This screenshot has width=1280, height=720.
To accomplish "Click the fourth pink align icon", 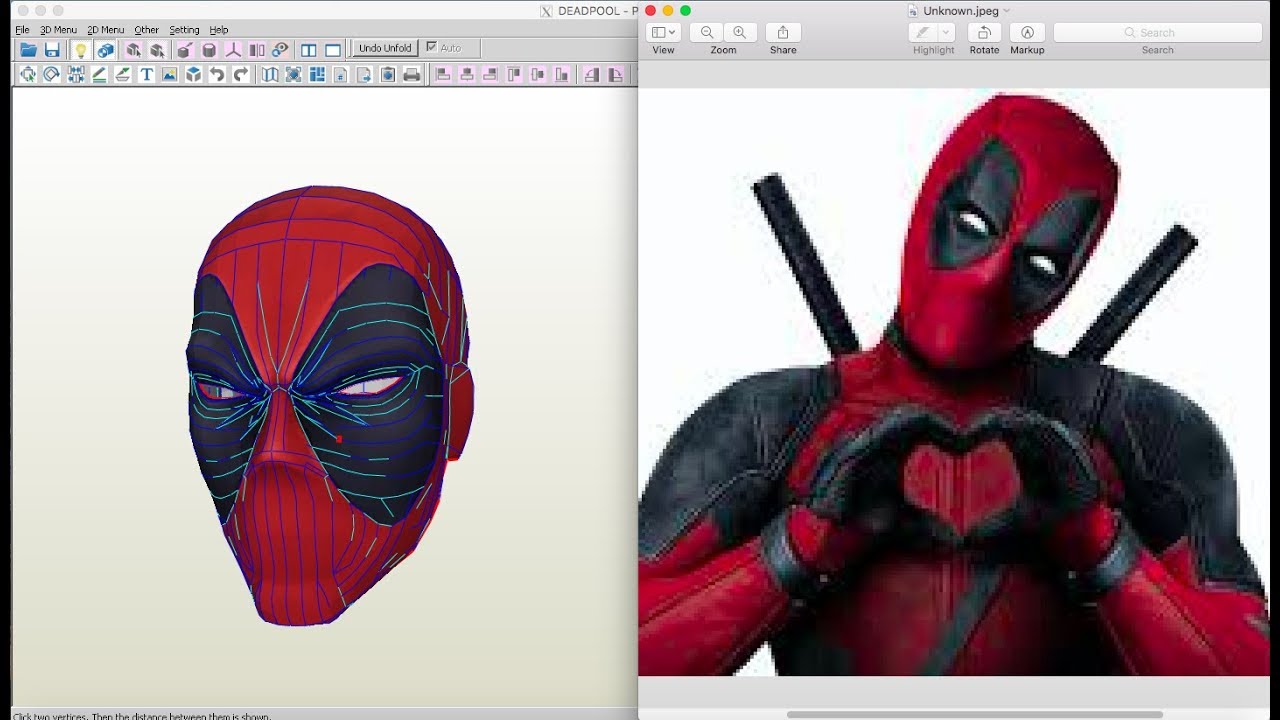I will click(x=514, y=74).
